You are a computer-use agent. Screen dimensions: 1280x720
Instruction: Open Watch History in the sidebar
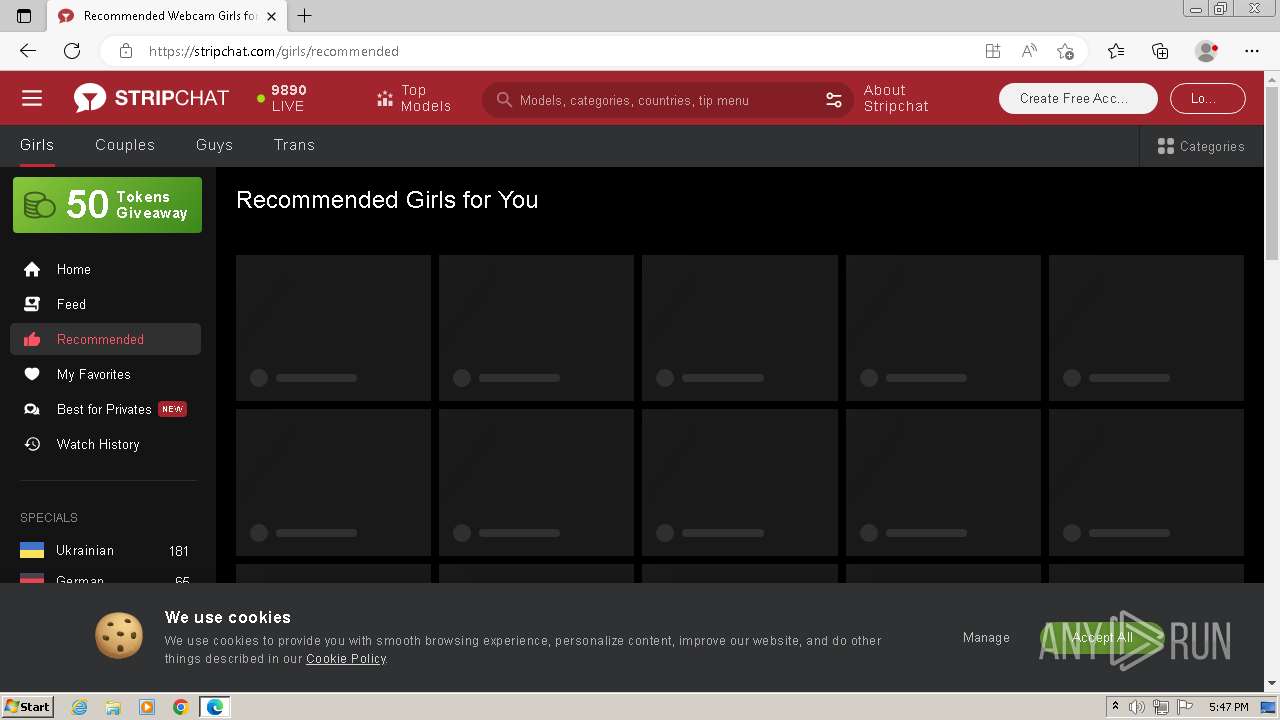click(105, 444)
